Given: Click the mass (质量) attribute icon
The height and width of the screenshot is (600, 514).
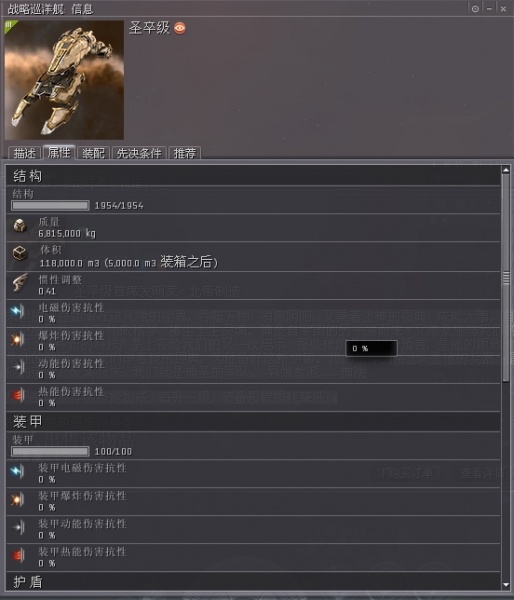Looking at the screenshot, I should (20, 226).
